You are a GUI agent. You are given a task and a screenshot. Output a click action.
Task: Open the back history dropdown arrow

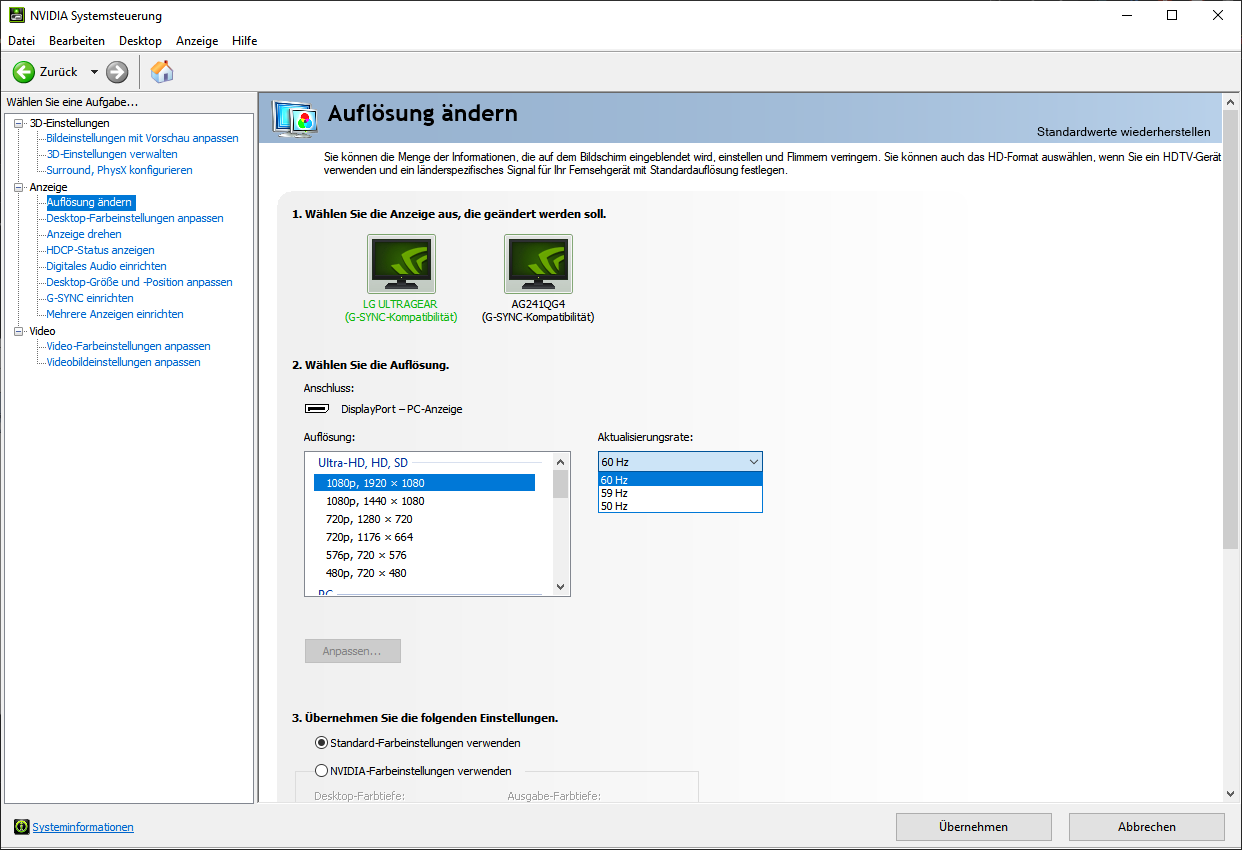coord(94,72)
